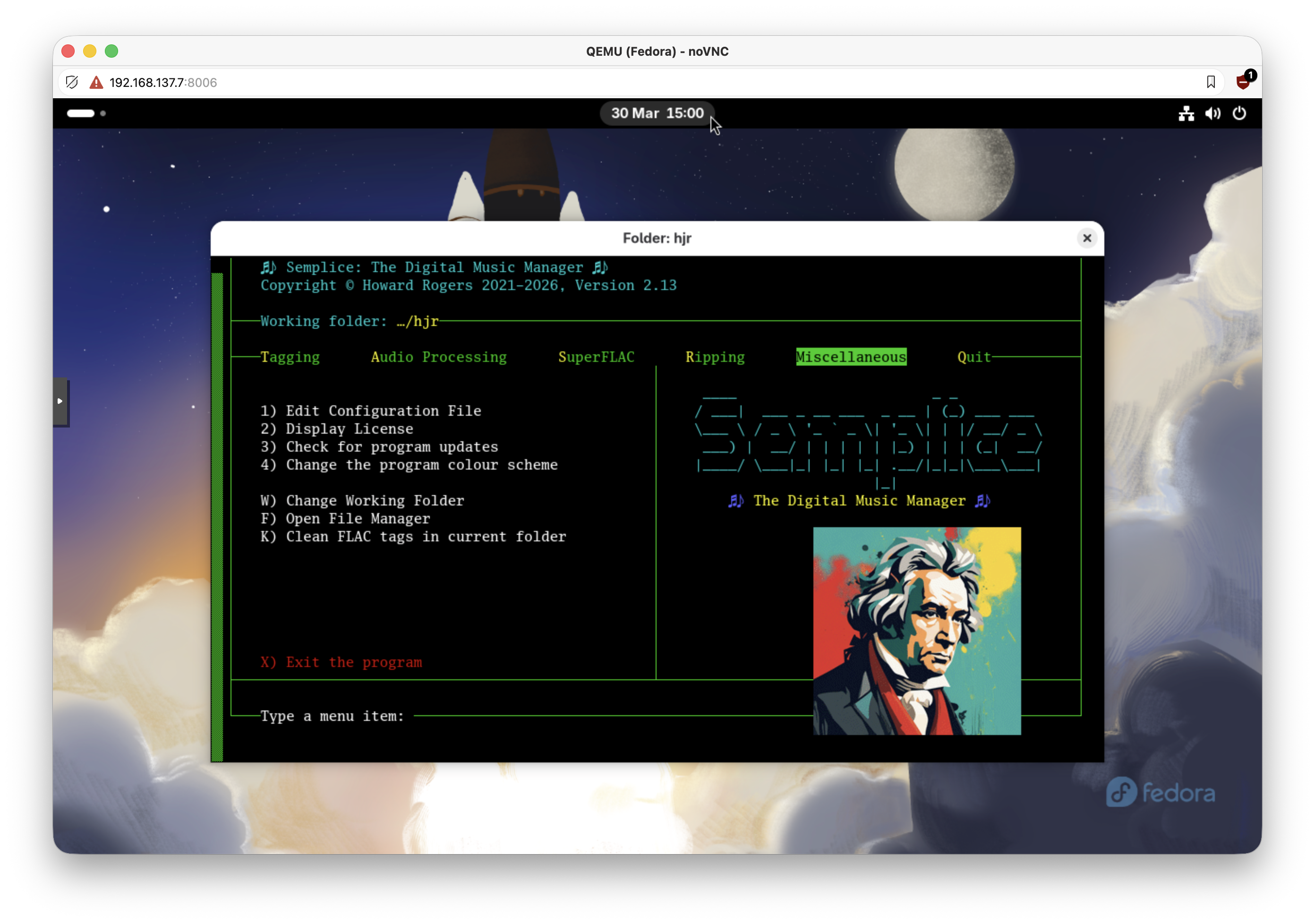Click the red shield extension icon
The height and width of the screenshot is (924, 1315).
click(1243, 82)
